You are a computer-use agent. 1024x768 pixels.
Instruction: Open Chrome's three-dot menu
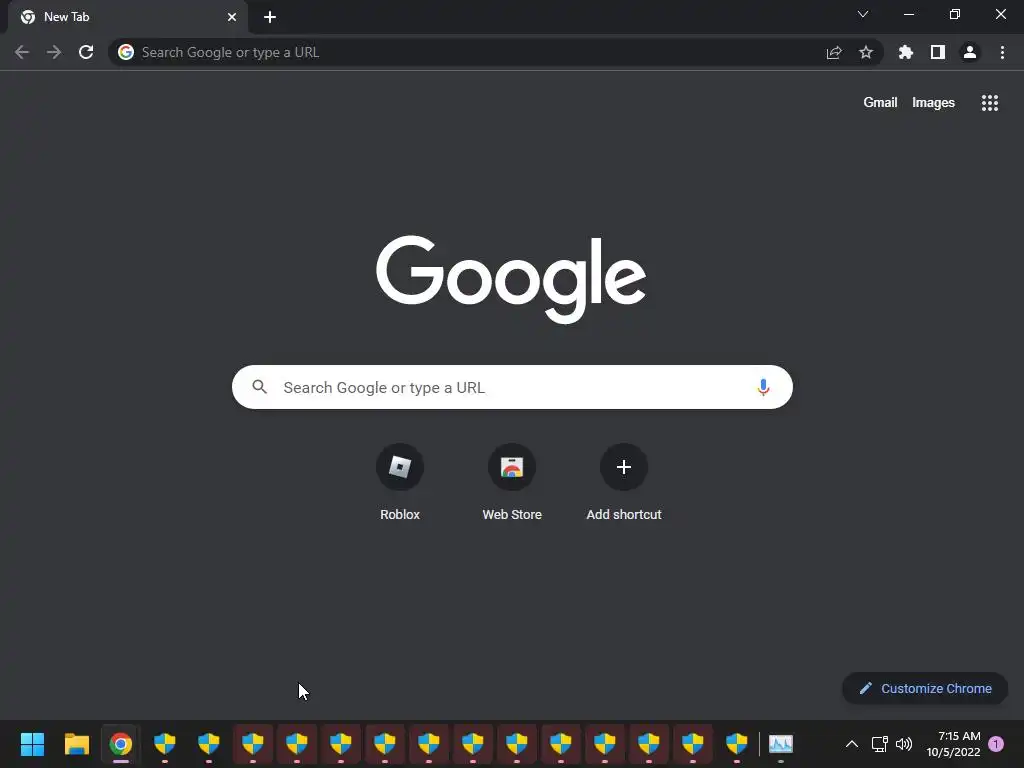1002,52
